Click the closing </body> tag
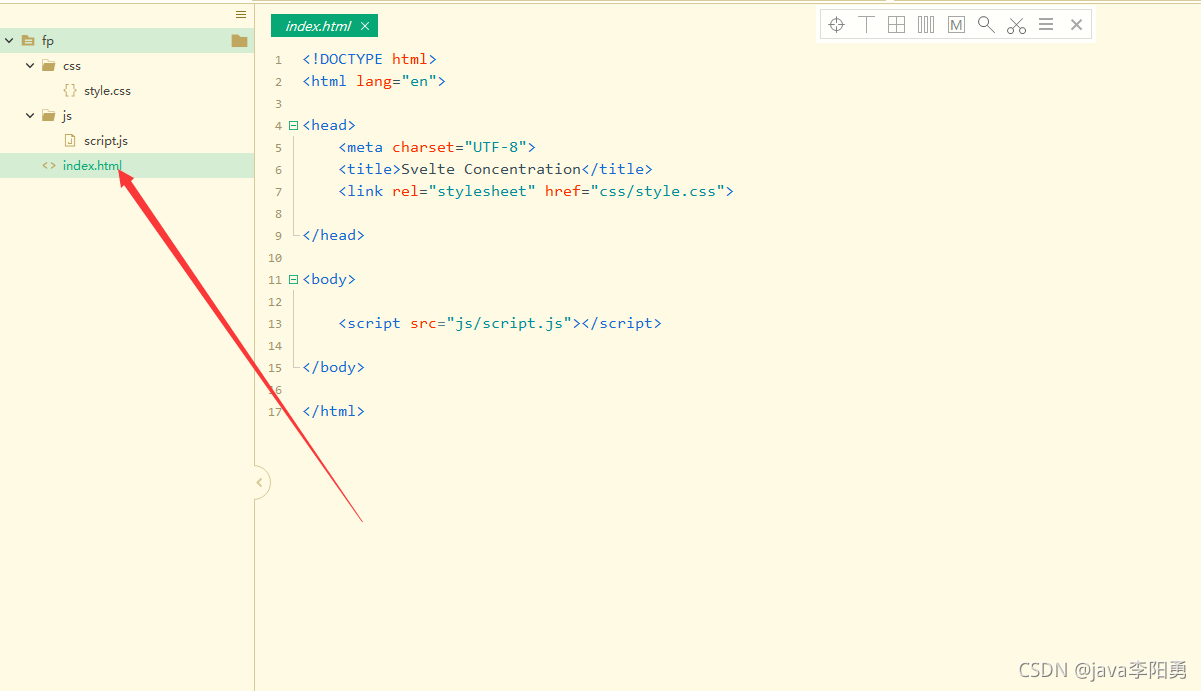Image resolution: width=1201 pixels, height=691 pixels. coord(334,367)
